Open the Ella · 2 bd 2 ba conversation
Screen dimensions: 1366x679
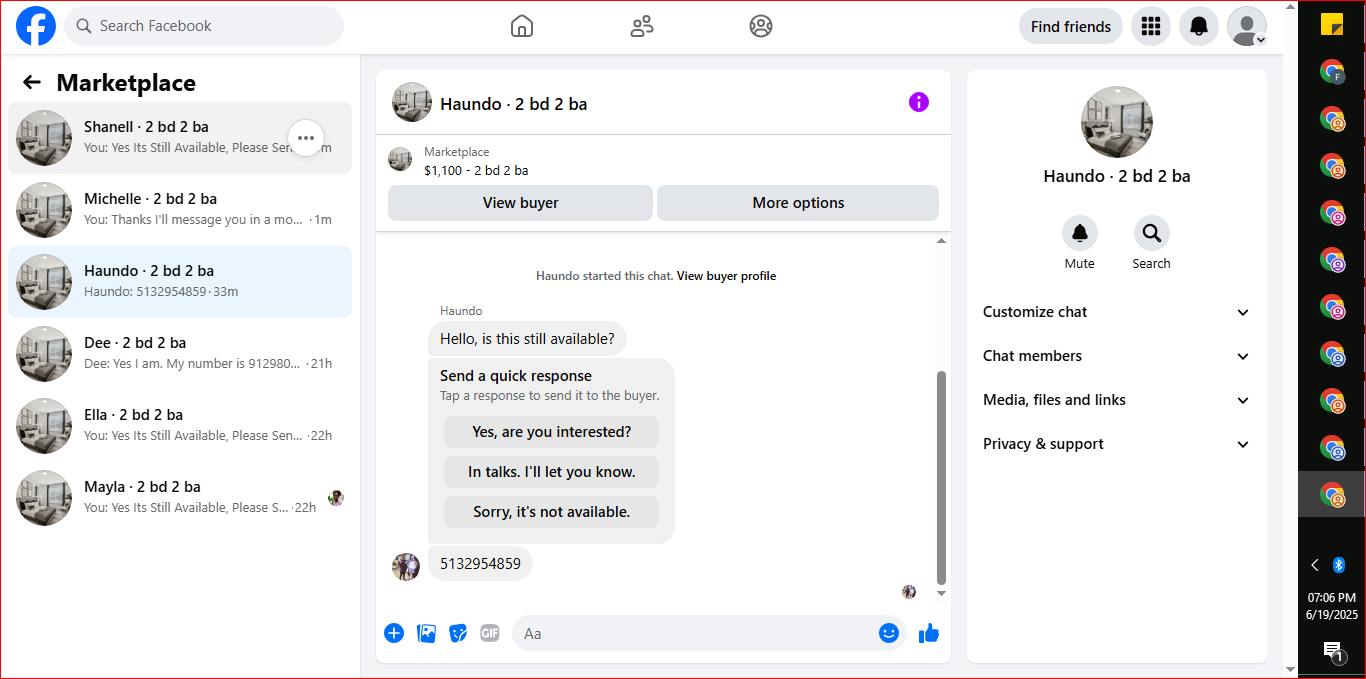point(180,426)
